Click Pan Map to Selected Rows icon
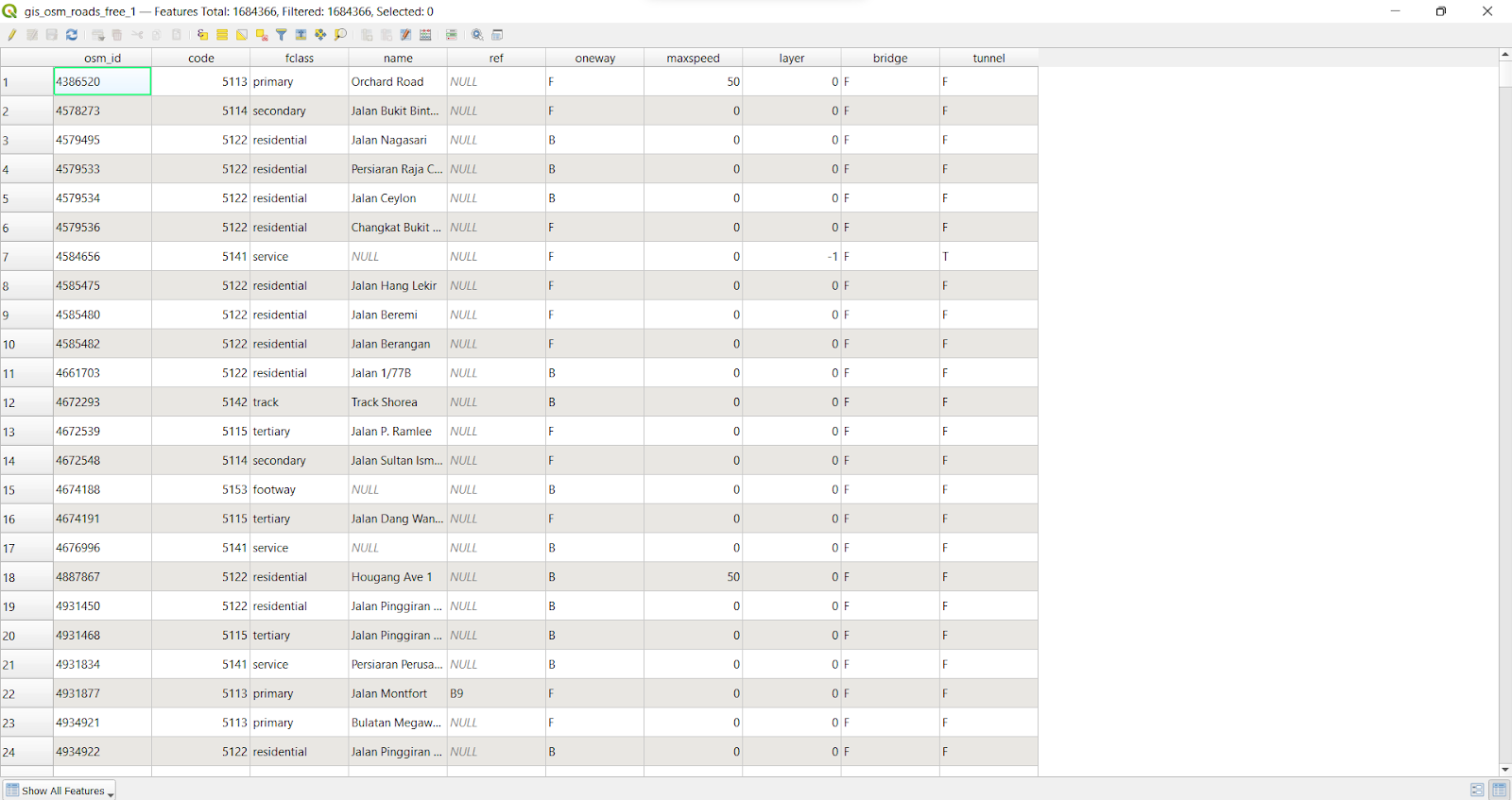Screen dimensions: 1512x800 tap(320, 35)
